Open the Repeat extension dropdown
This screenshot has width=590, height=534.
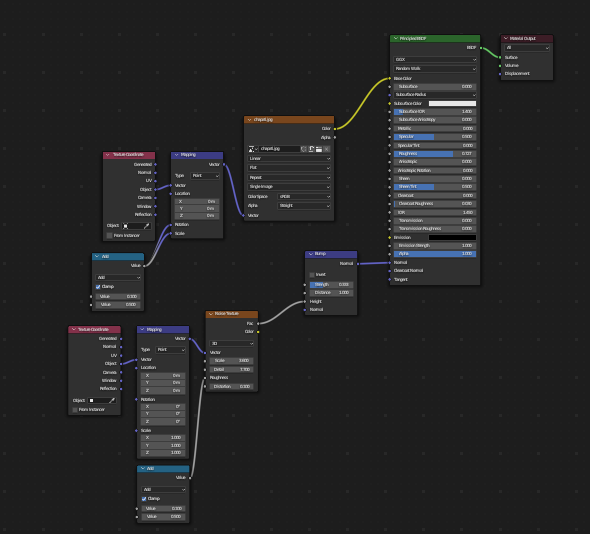(289, 178)
